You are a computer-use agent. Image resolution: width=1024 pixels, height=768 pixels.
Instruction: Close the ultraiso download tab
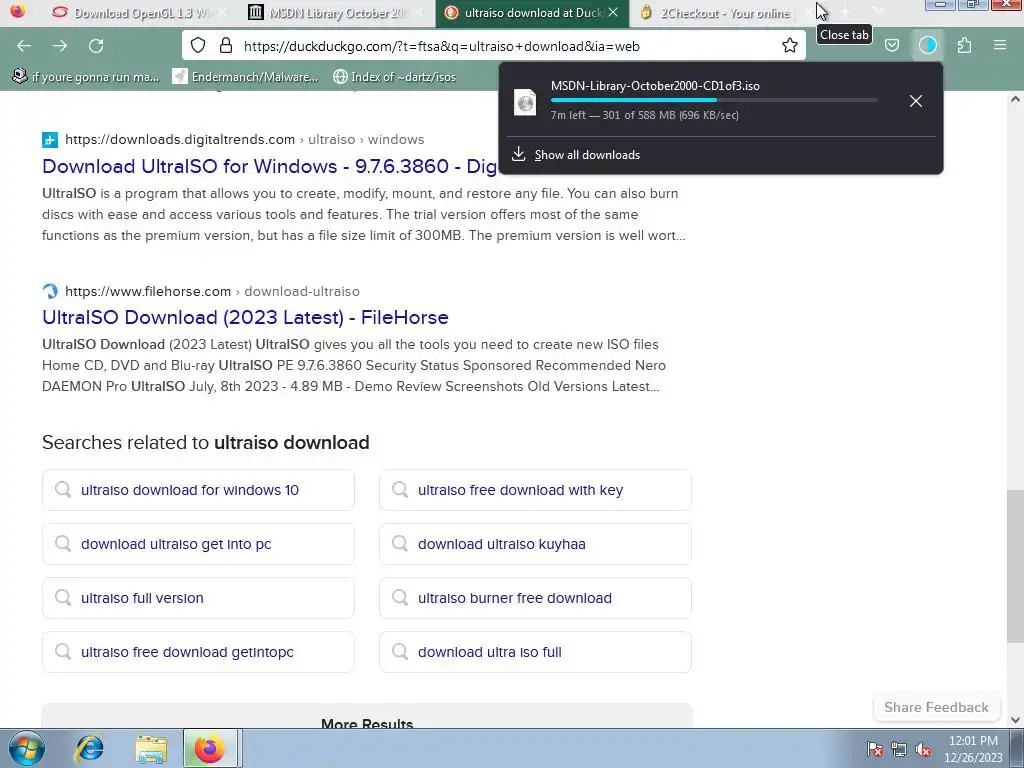point(613,12)
